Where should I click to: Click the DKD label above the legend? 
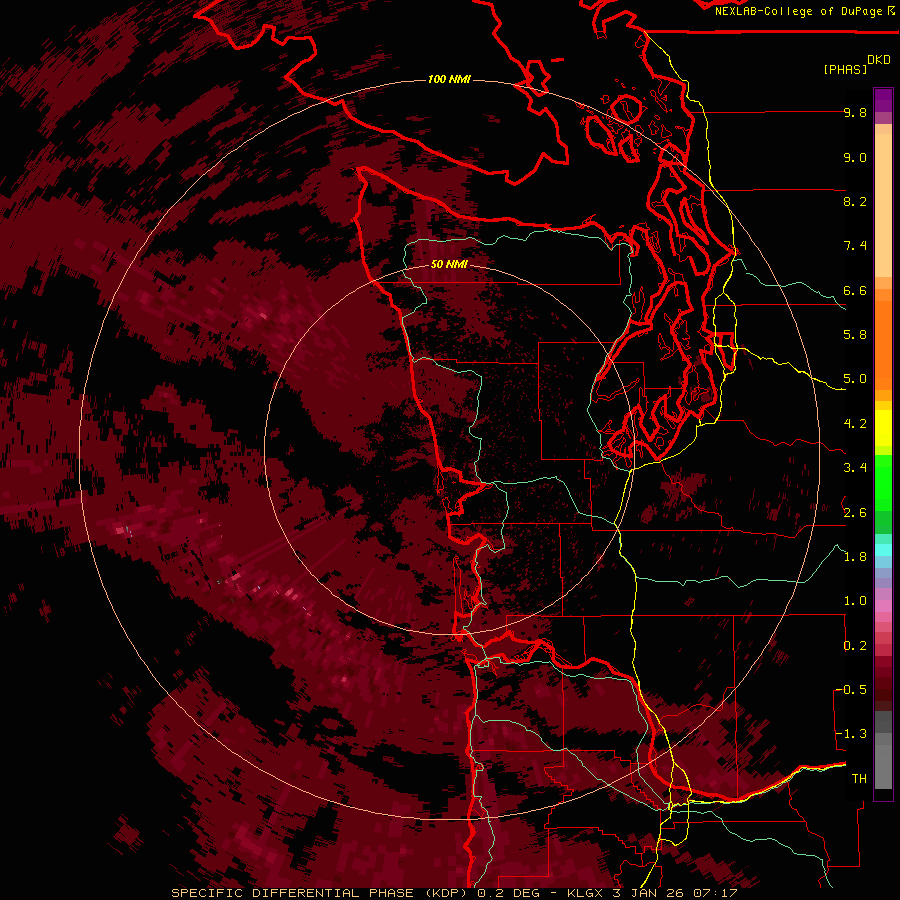coord(879,60)
